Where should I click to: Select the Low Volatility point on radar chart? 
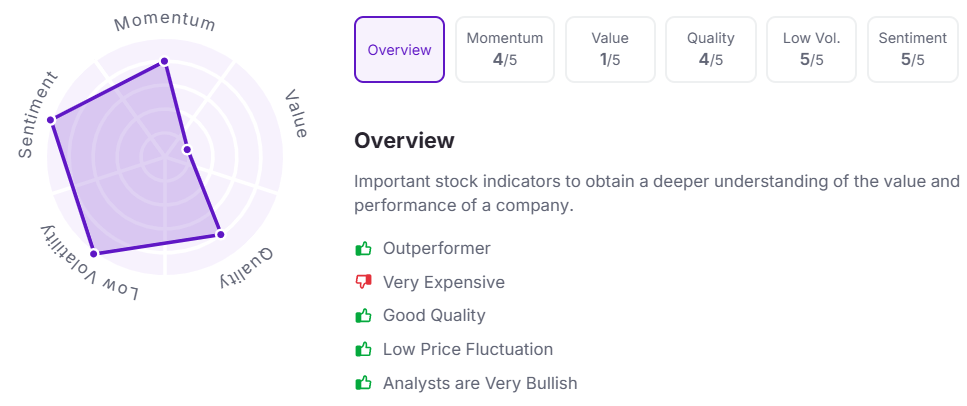click(x=94, y=253)
